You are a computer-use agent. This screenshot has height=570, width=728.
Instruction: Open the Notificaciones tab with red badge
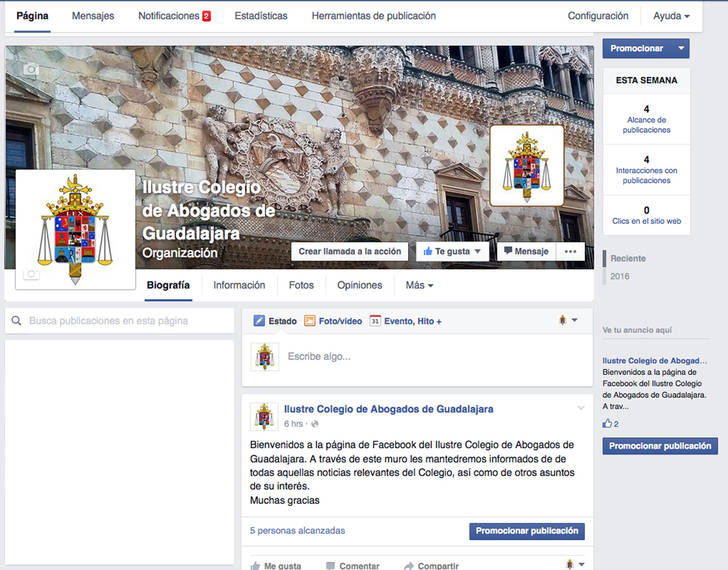coord(174,16)
